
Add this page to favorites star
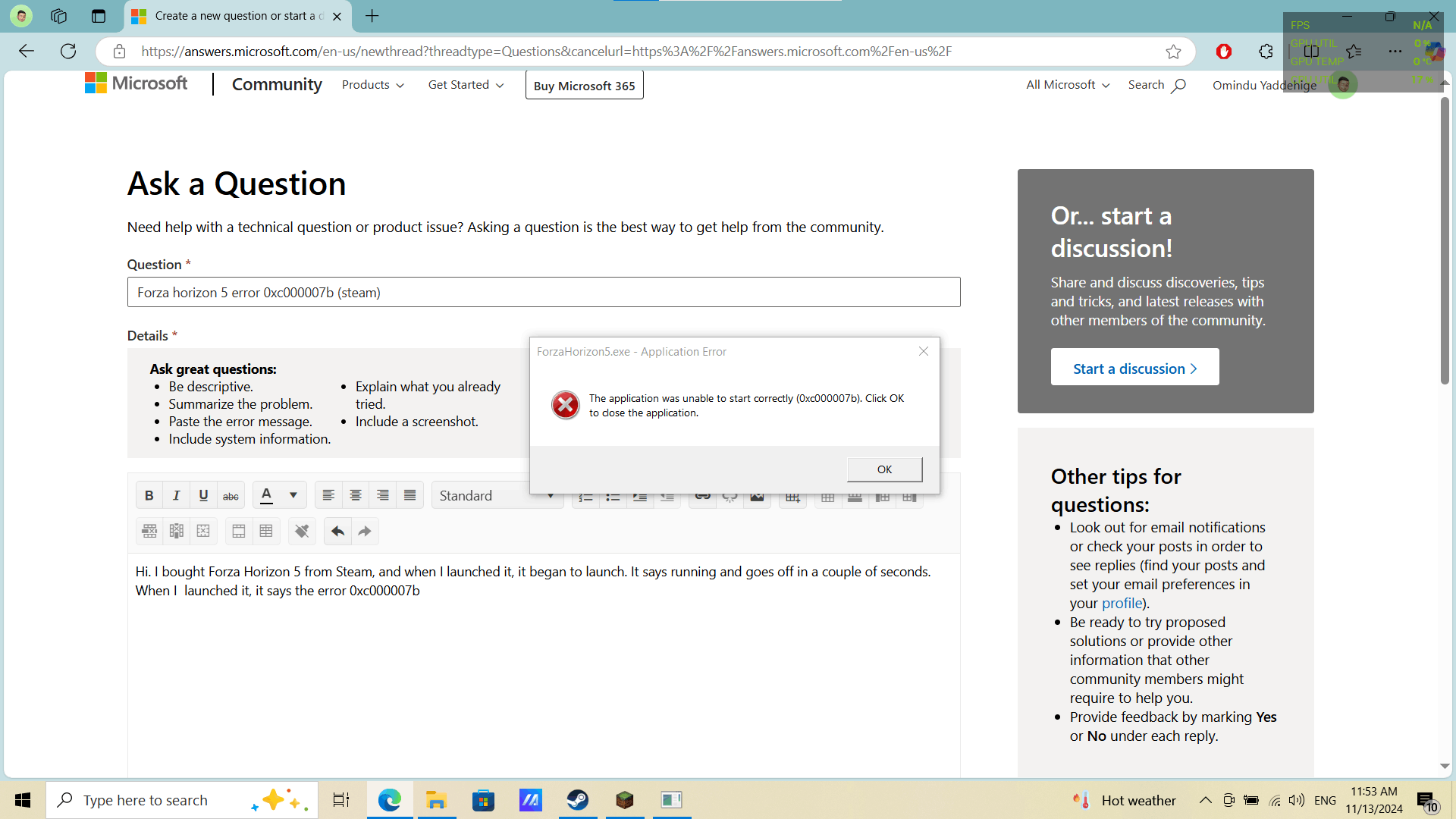(1173, 51)
